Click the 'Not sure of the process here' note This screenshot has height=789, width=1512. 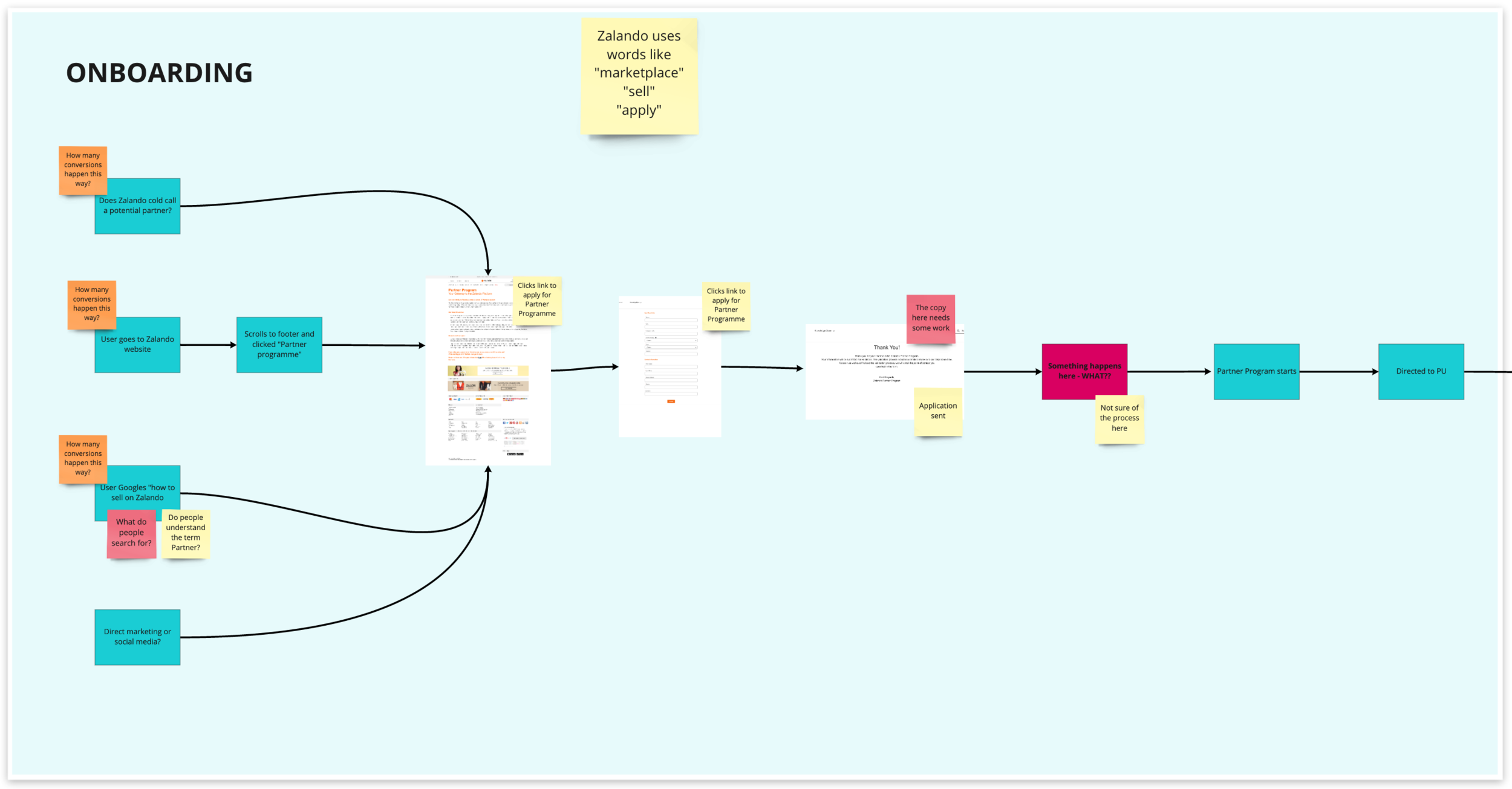pyautogui.click(x=1119, y=419)
